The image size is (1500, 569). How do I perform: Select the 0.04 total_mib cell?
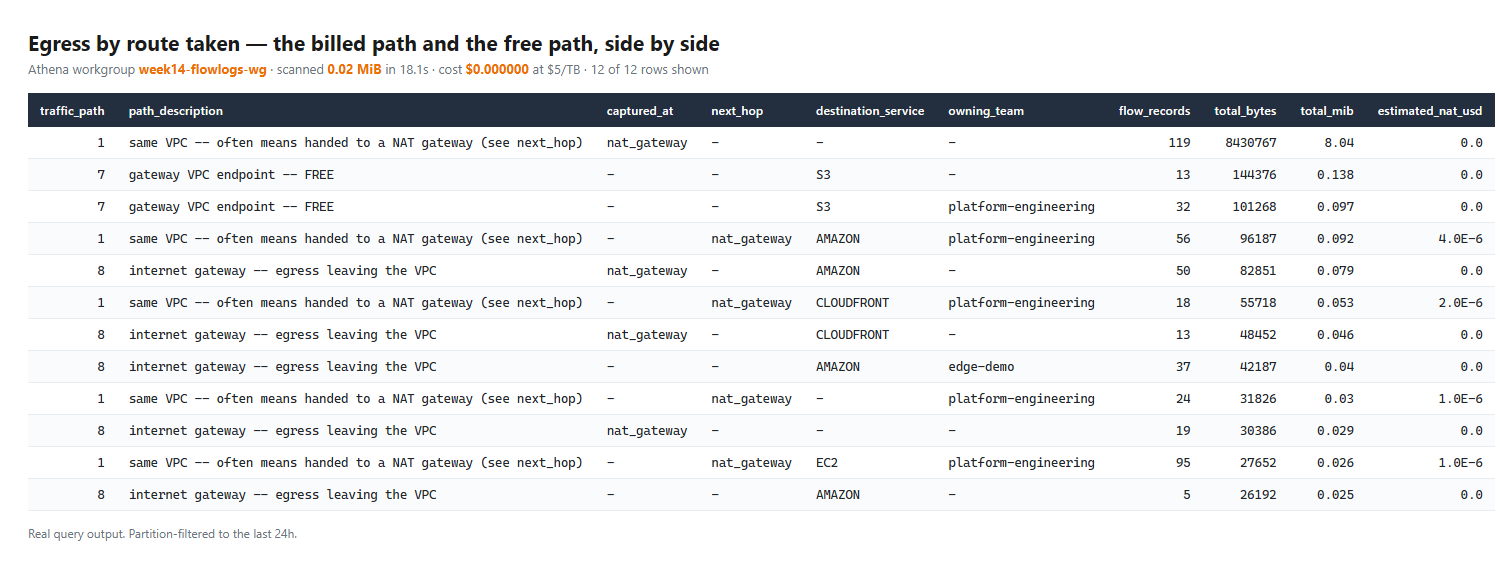click(1339, 367)
